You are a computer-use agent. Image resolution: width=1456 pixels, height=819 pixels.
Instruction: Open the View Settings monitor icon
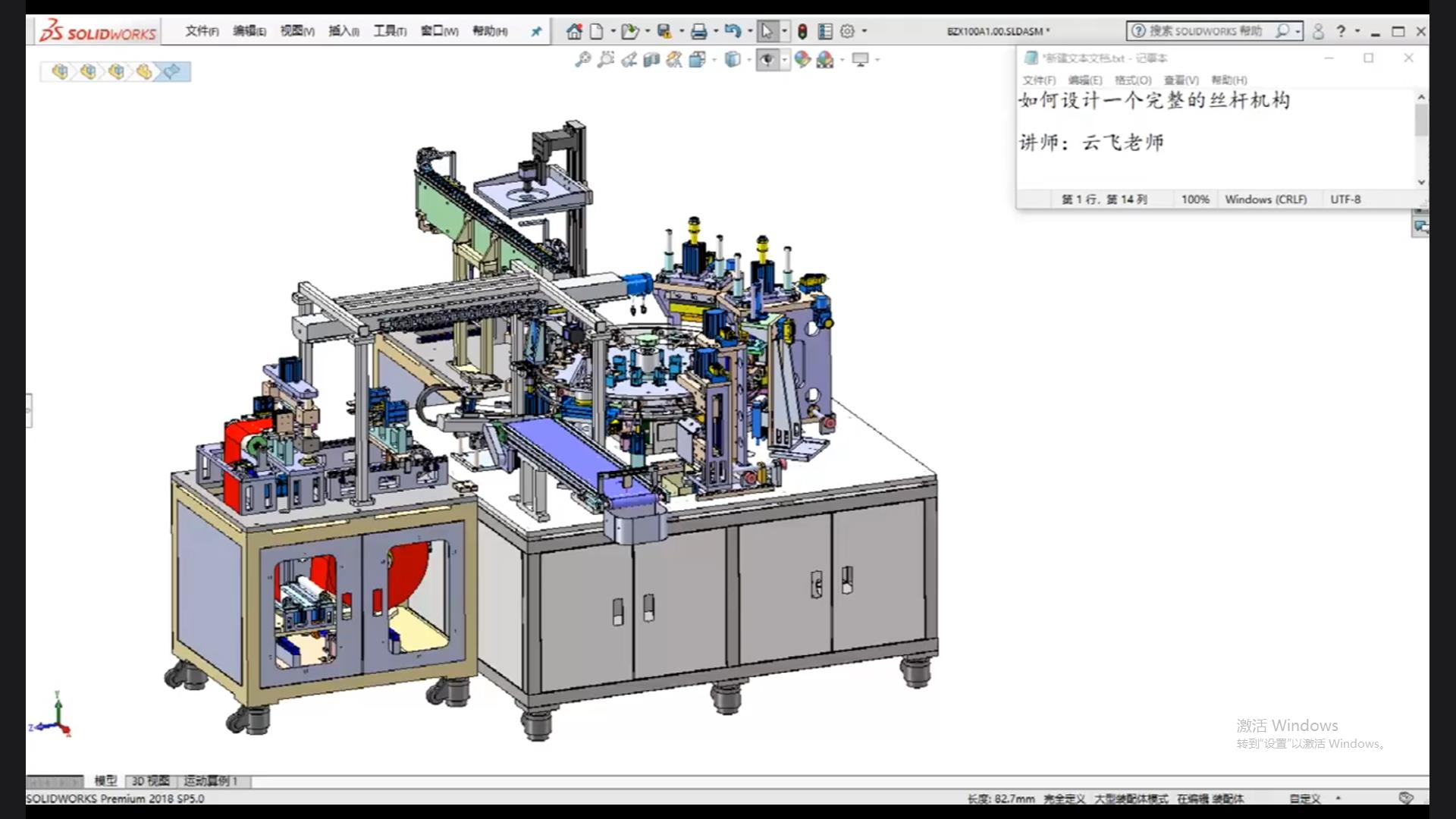[x=861, y=59]
